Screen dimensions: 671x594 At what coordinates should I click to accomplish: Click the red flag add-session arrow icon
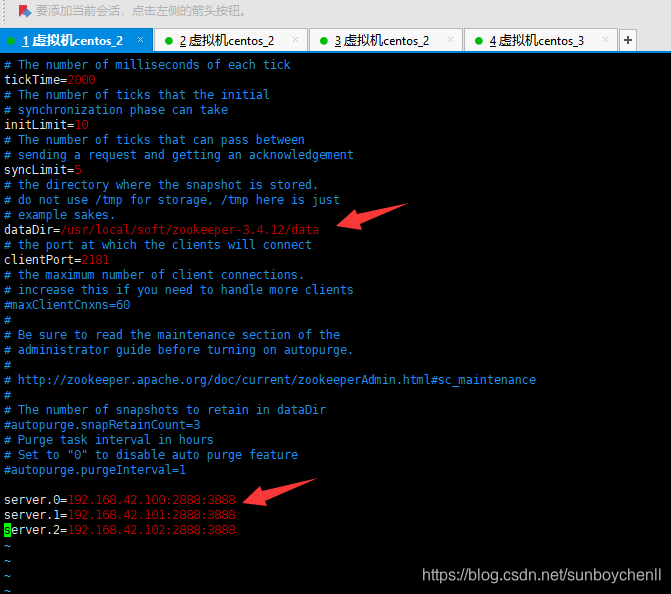click(25, 11)
